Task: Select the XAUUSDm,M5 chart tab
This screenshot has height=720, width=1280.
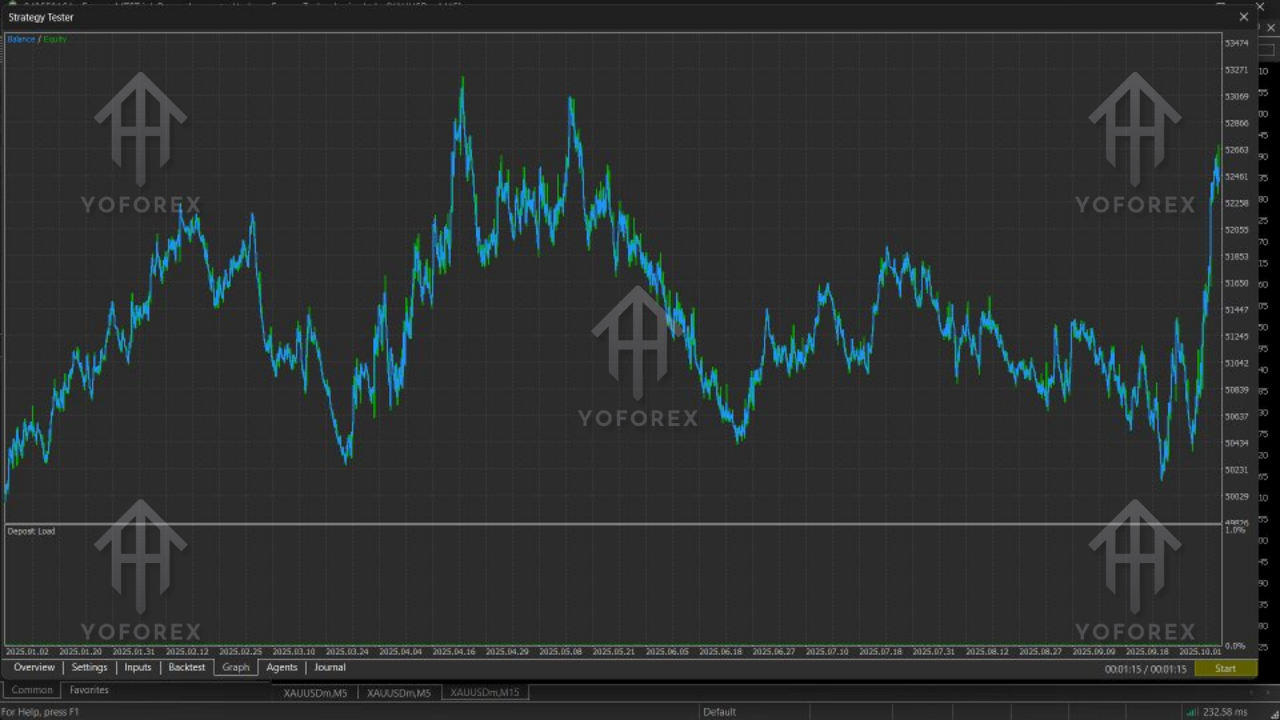Action: coord(314,692)
